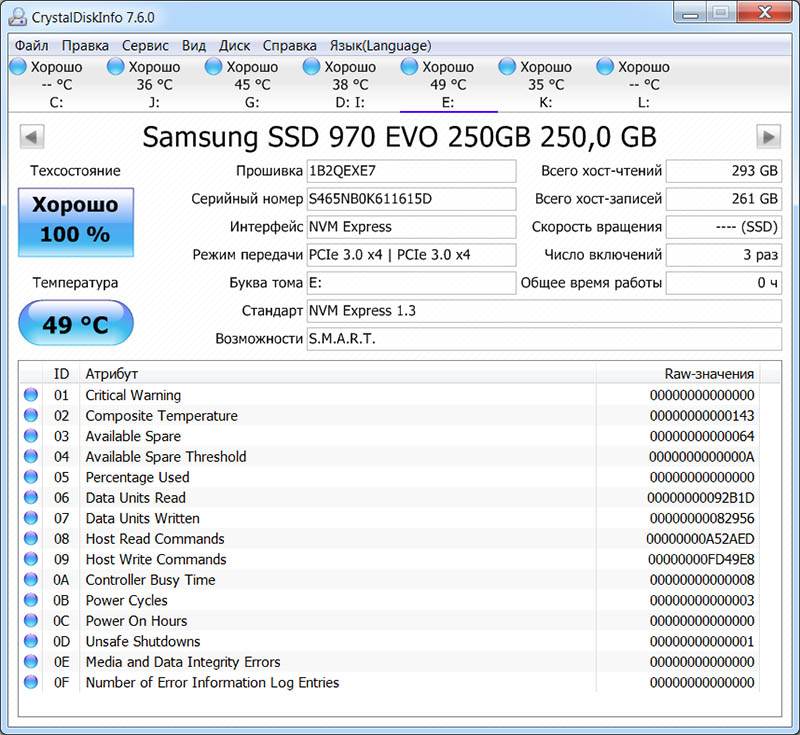The height and width of the screenshot is (735, 800).
Task: Click status orb of Percentage Used row
Action: click(31, 477)
